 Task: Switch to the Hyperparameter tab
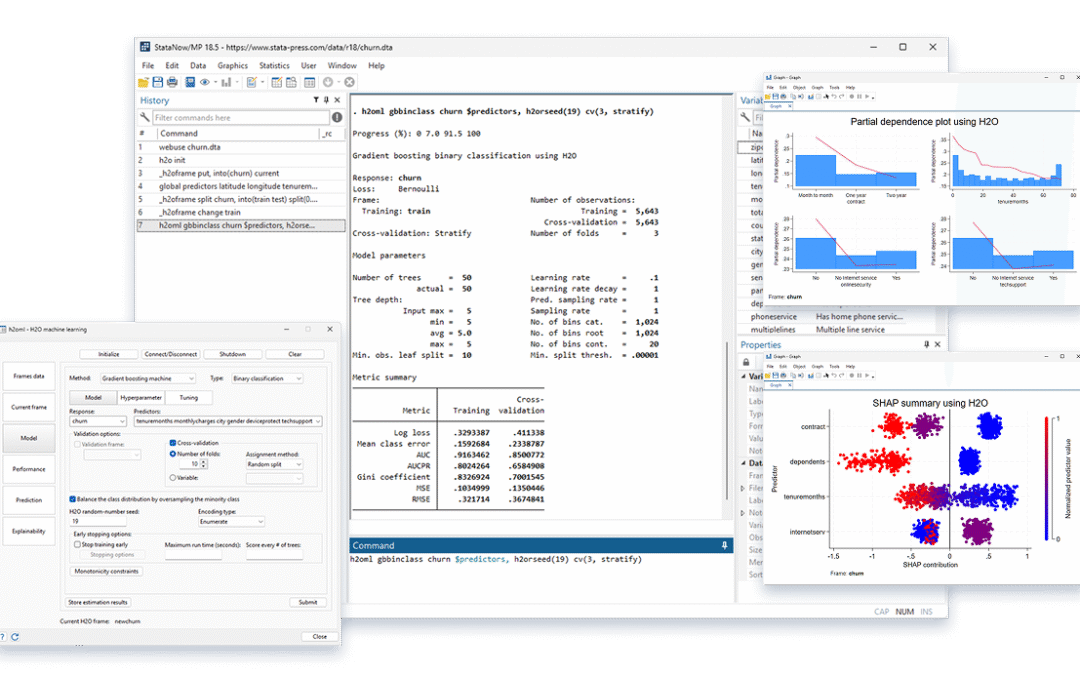(x=141, y=397)
